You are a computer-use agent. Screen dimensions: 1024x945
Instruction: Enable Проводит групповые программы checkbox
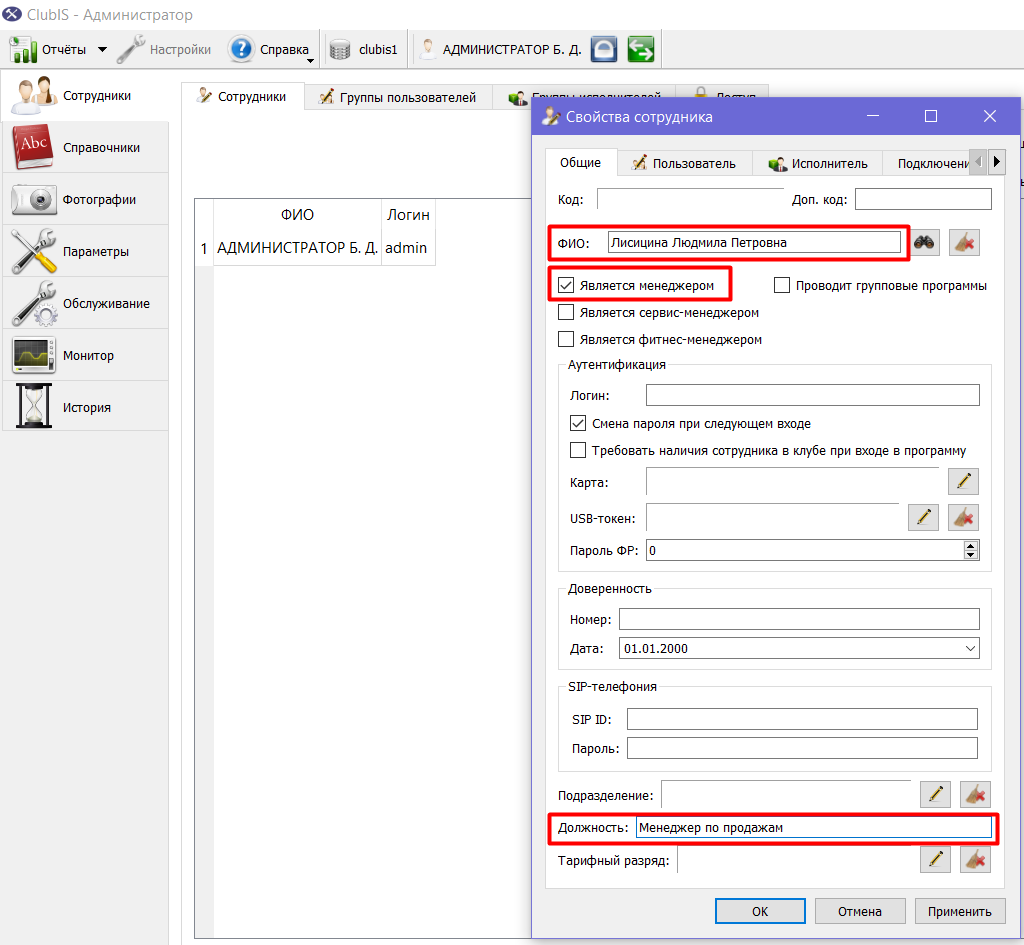click(782, 285)
